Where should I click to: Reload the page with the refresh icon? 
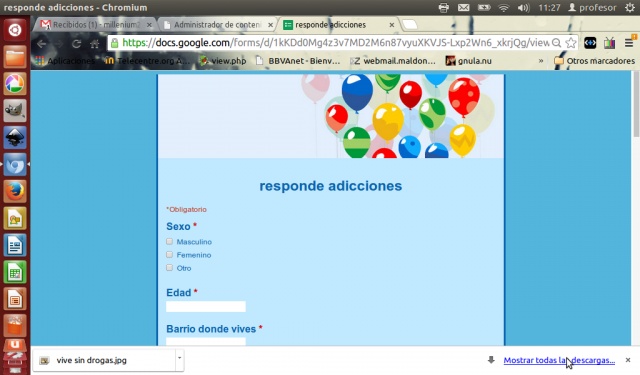click(x=76, y=44)
